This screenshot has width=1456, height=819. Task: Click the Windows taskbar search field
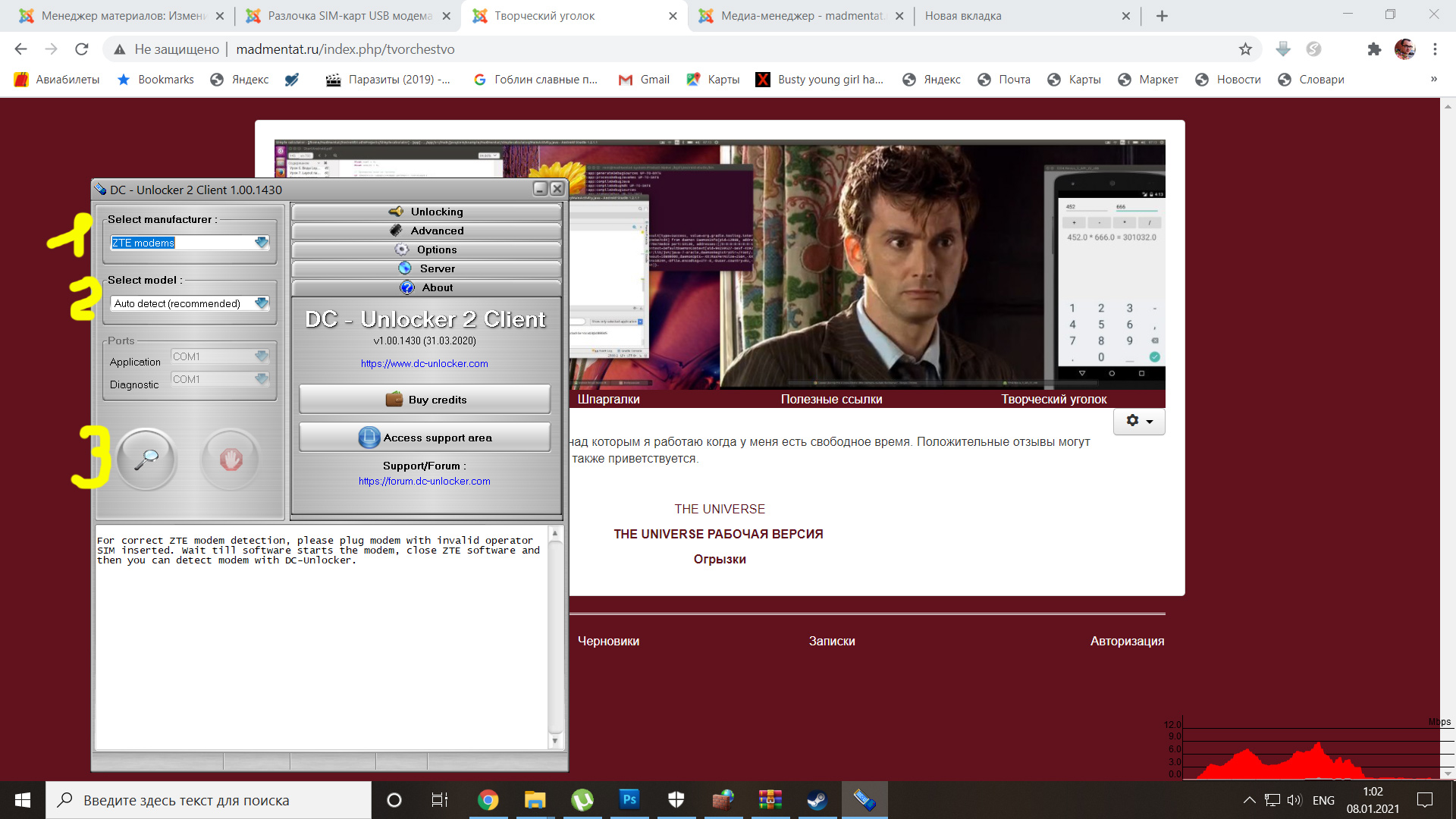209,800
